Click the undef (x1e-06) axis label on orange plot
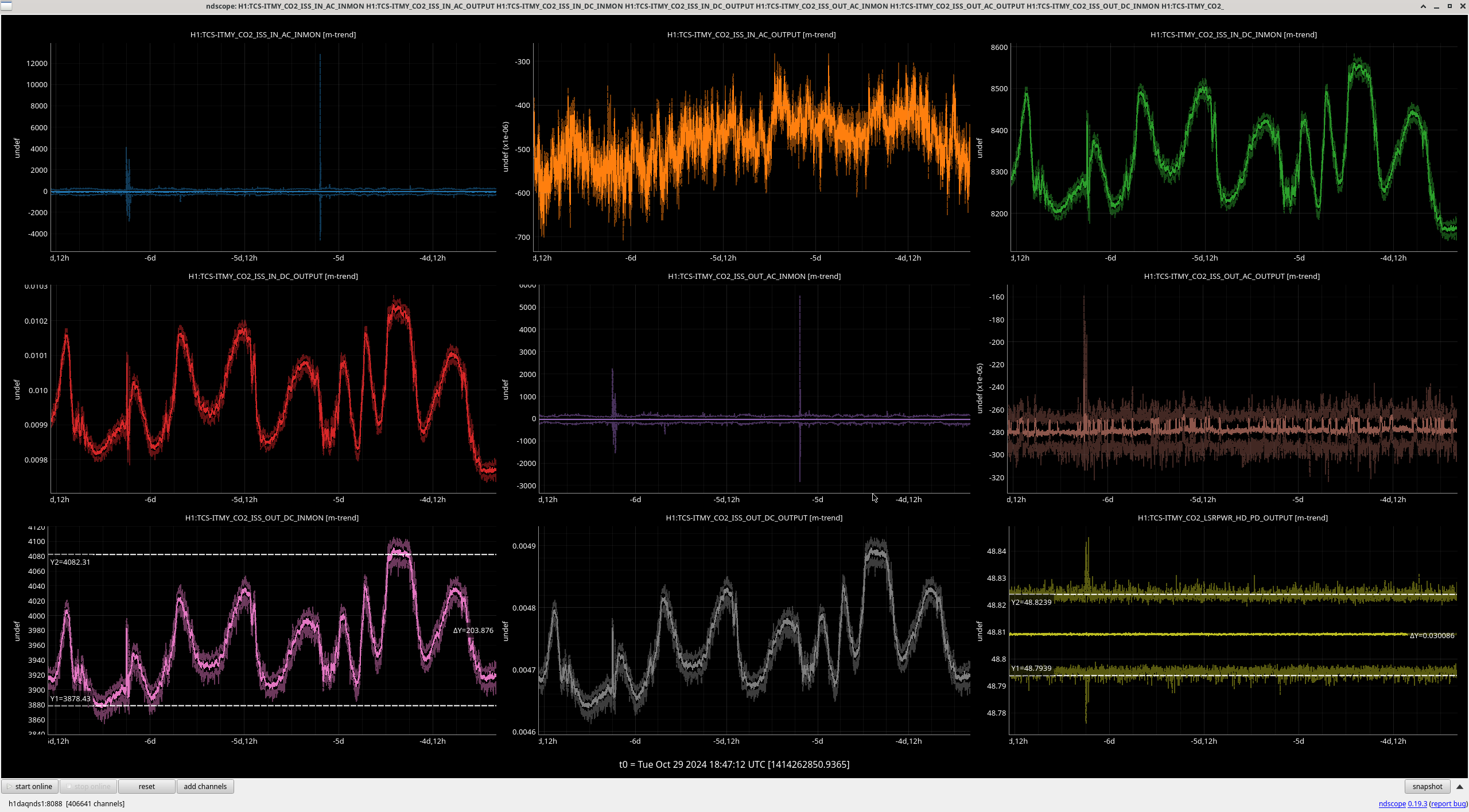The height and width of the screenshot is (812, 1469). pos(505,146)
